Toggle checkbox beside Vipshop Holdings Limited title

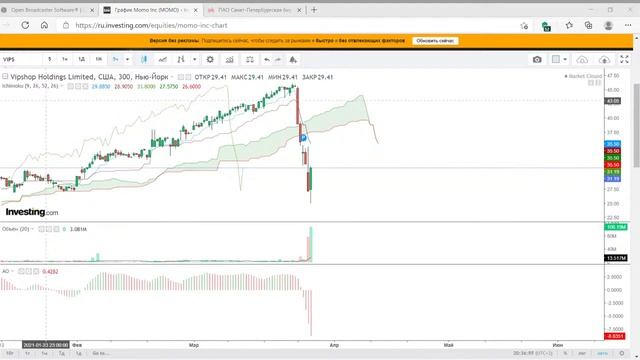[5, 76]
